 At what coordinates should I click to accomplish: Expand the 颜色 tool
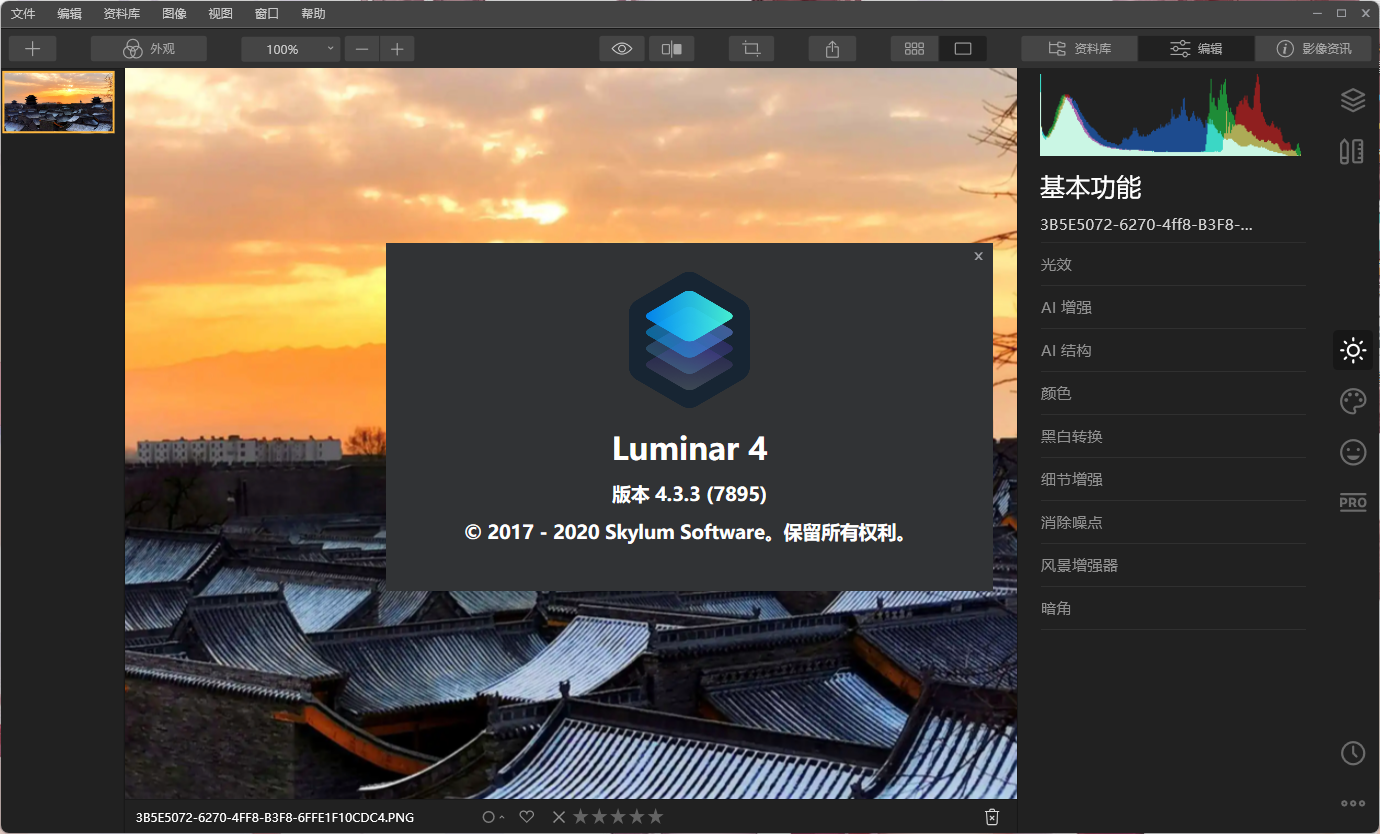pos(1173,394)
